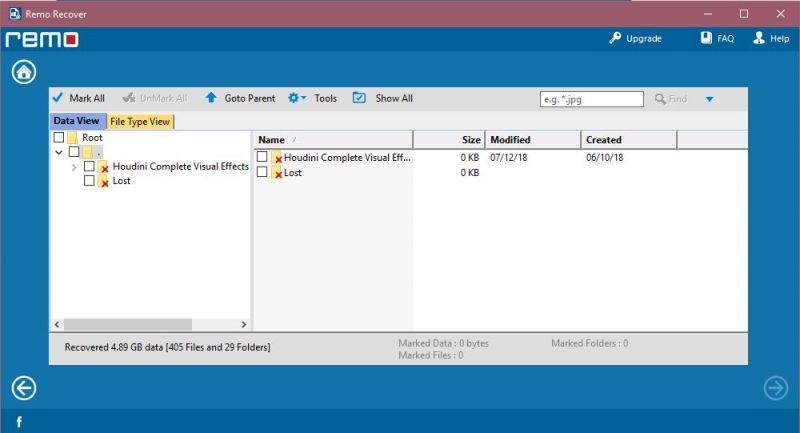Screen dimensions: 800x433
Task: Click the Help link text
Action: (780, 39)
